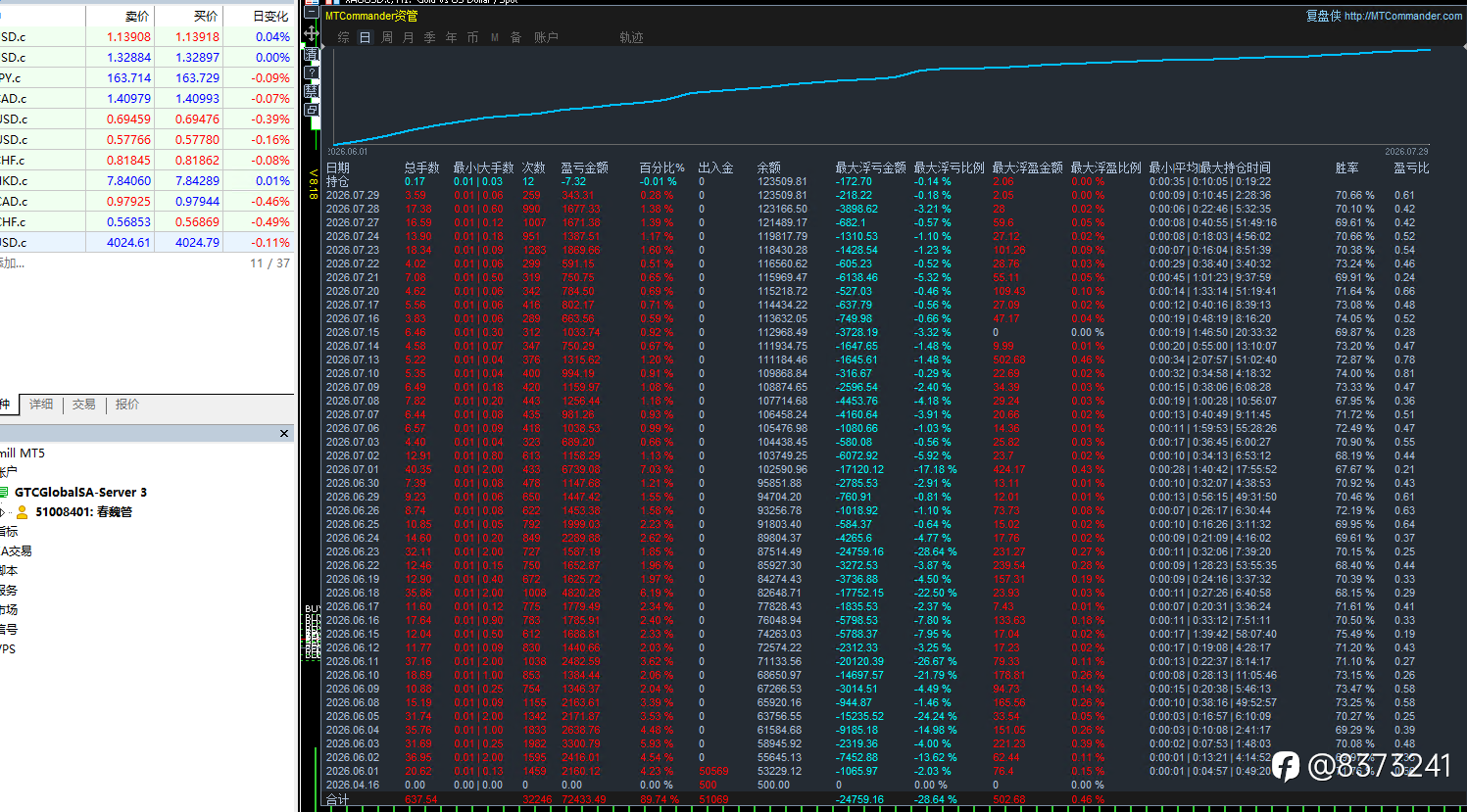The height and width of the screenshot is (812, 1467).
Task: Click the 日期 column header
Action: (x=338, y=167)
